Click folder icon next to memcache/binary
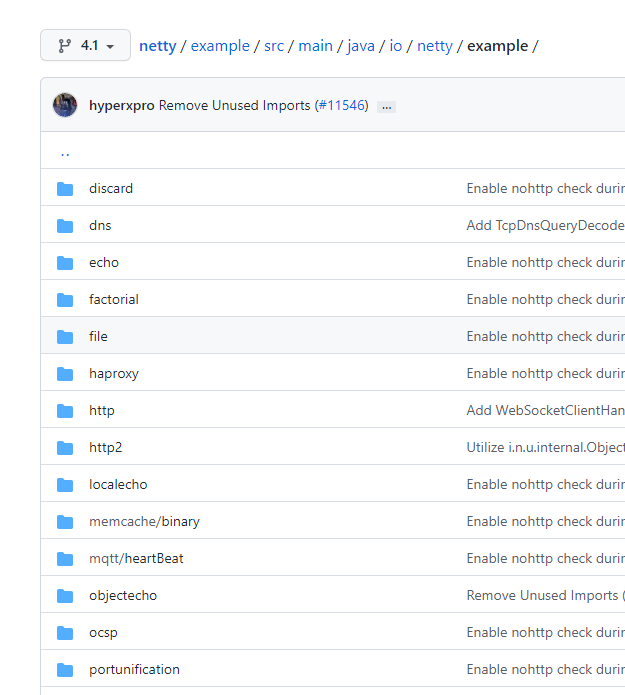Viewport: 625px width, 695px height. tap(65, 522)
